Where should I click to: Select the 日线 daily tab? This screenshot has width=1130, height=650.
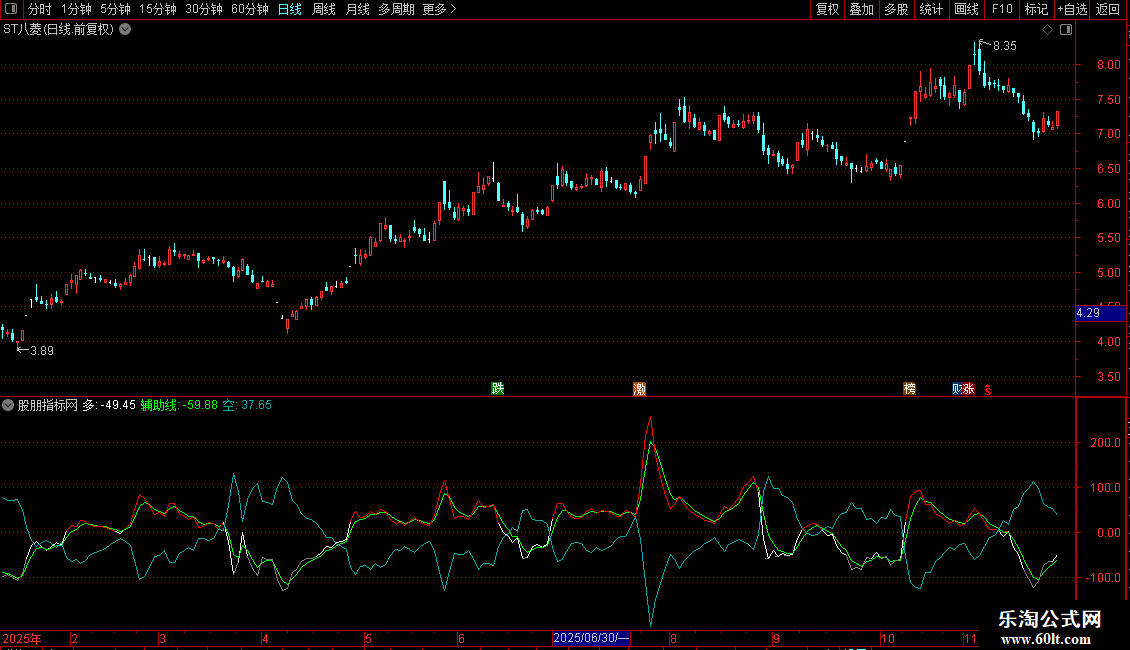click(290, 9)
